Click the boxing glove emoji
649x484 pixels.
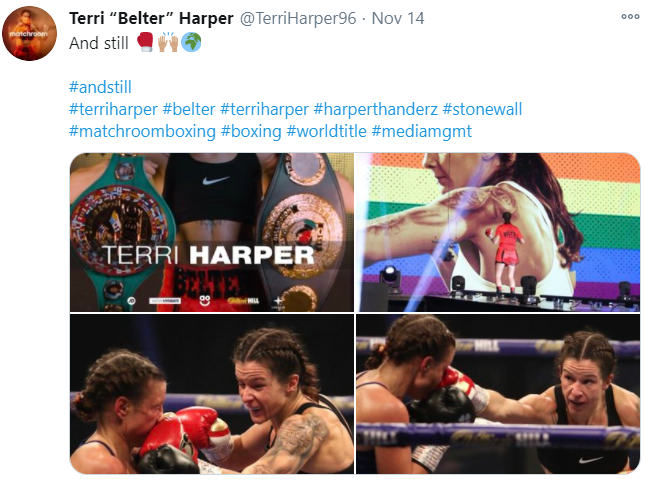(x=145, y=42)
